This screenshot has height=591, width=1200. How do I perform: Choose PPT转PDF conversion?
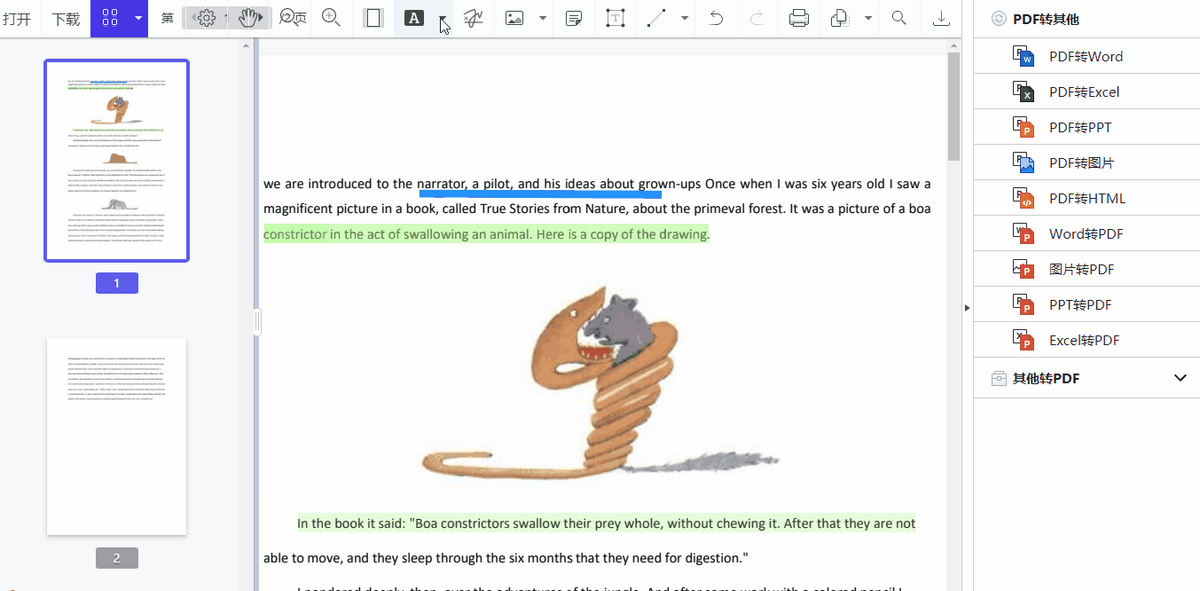(1088, 305)
